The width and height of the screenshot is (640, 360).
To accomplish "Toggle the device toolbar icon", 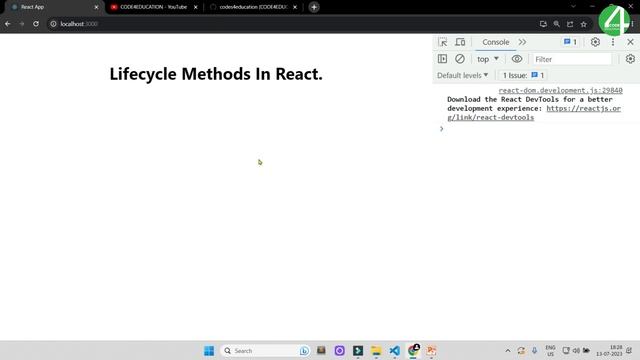I will [x=460, y=42].
